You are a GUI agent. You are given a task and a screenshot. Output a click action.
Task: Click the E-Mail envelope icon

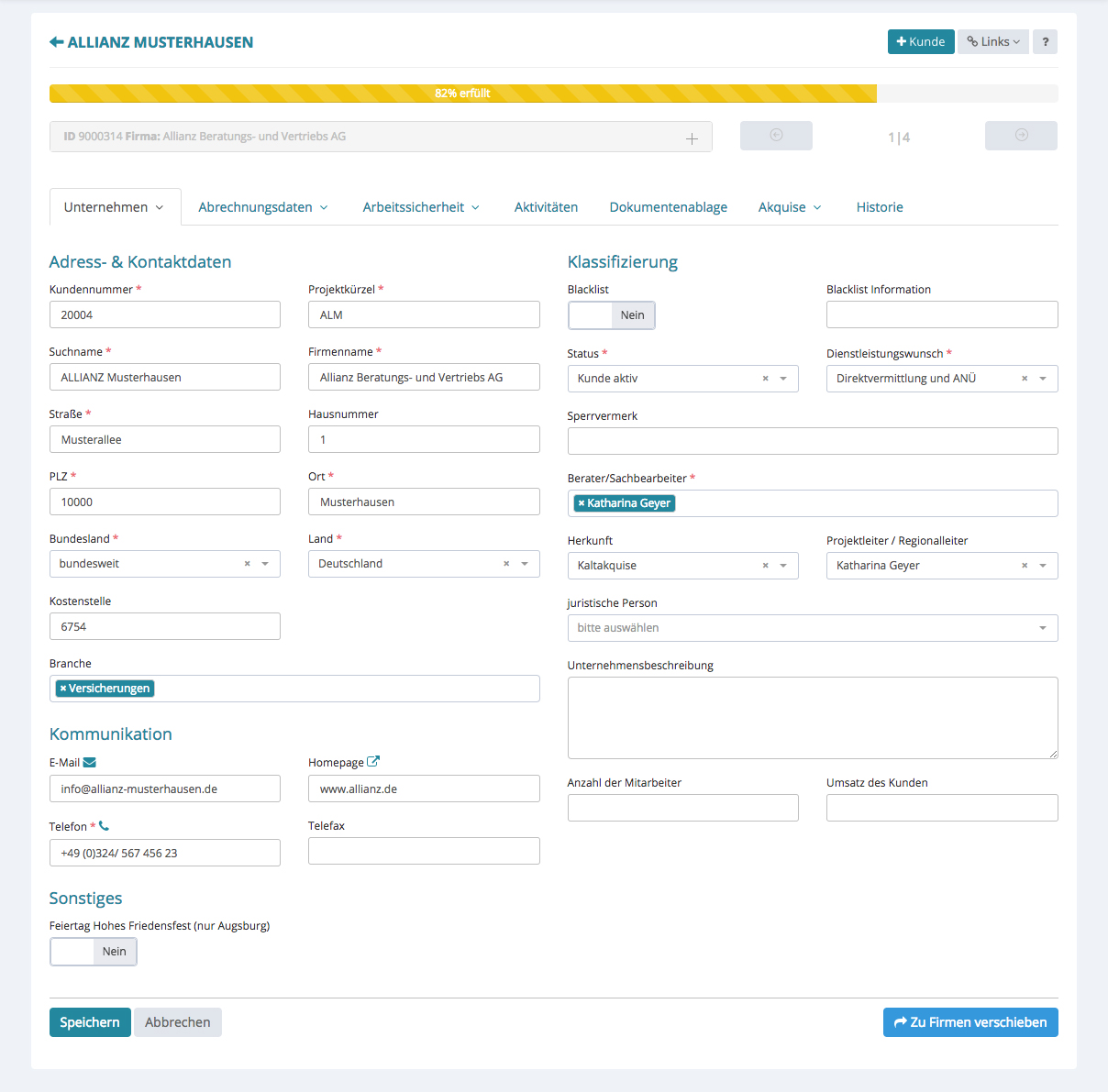pos(89,762)
